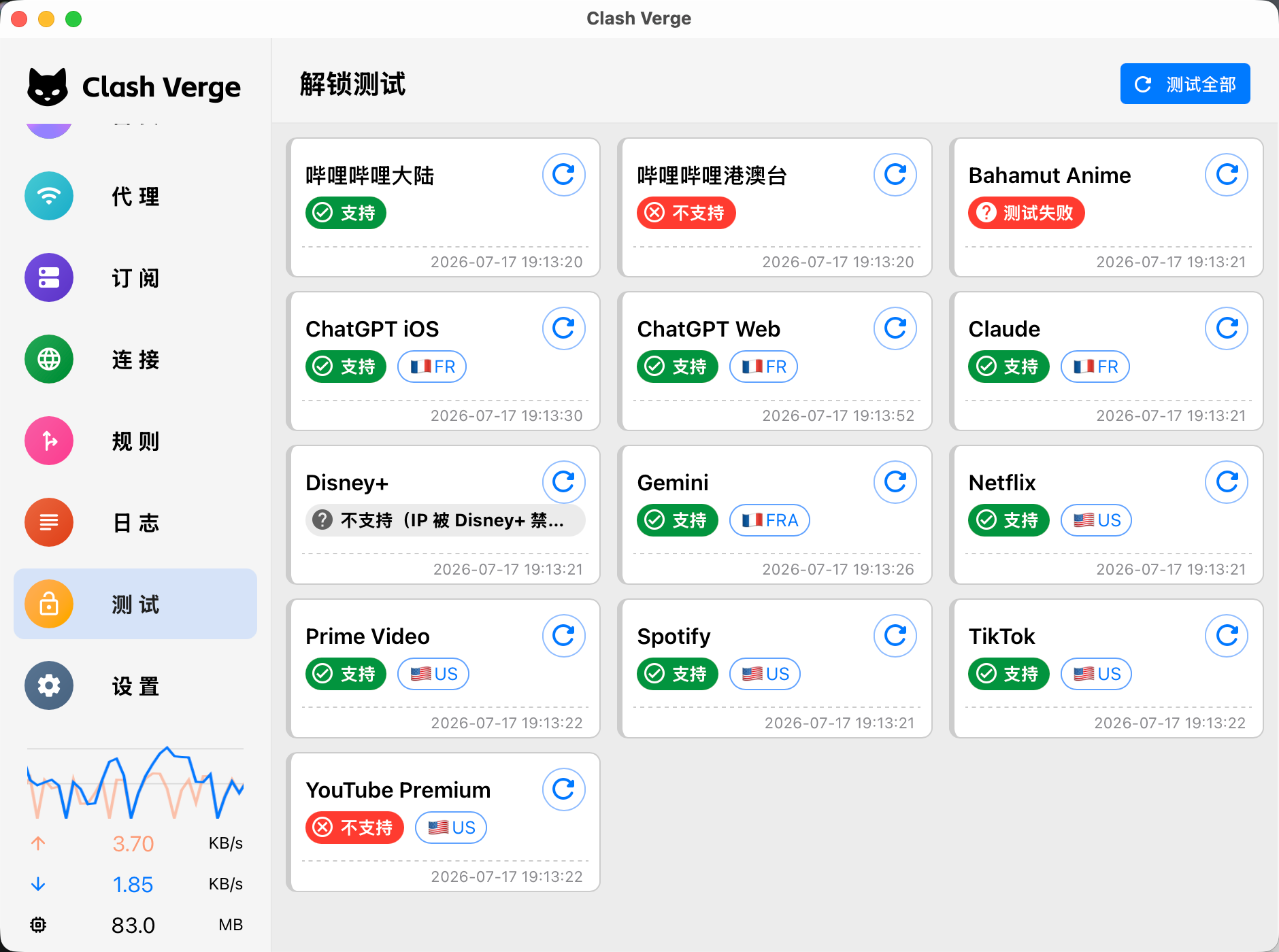Click the US region chip on Netflix

pyautogui.click(x=1096, y=520)
